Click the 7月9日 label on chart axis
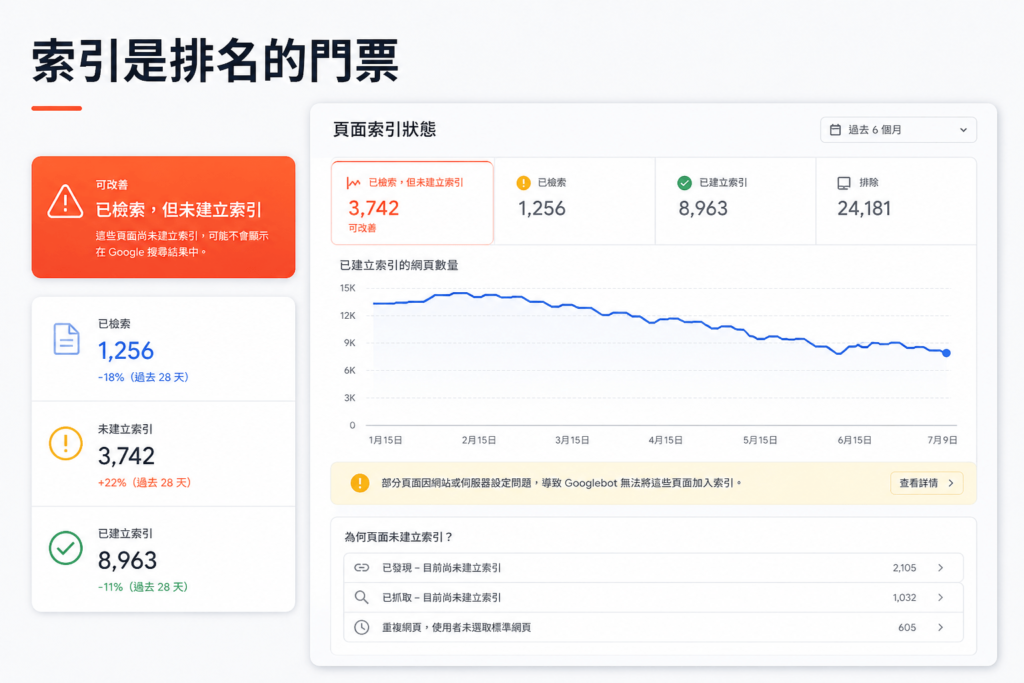Image resolution: width=1024 pixels, height=683 pixels. 942,440
